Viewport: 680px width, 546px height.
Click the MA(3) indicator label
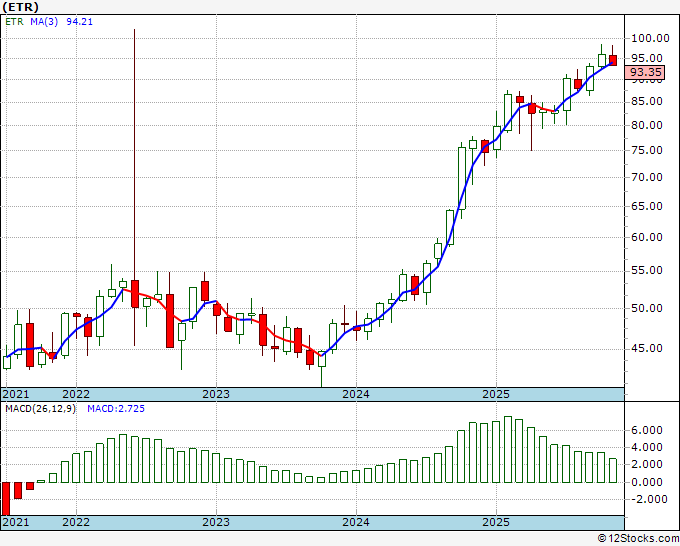coord(44,22)
